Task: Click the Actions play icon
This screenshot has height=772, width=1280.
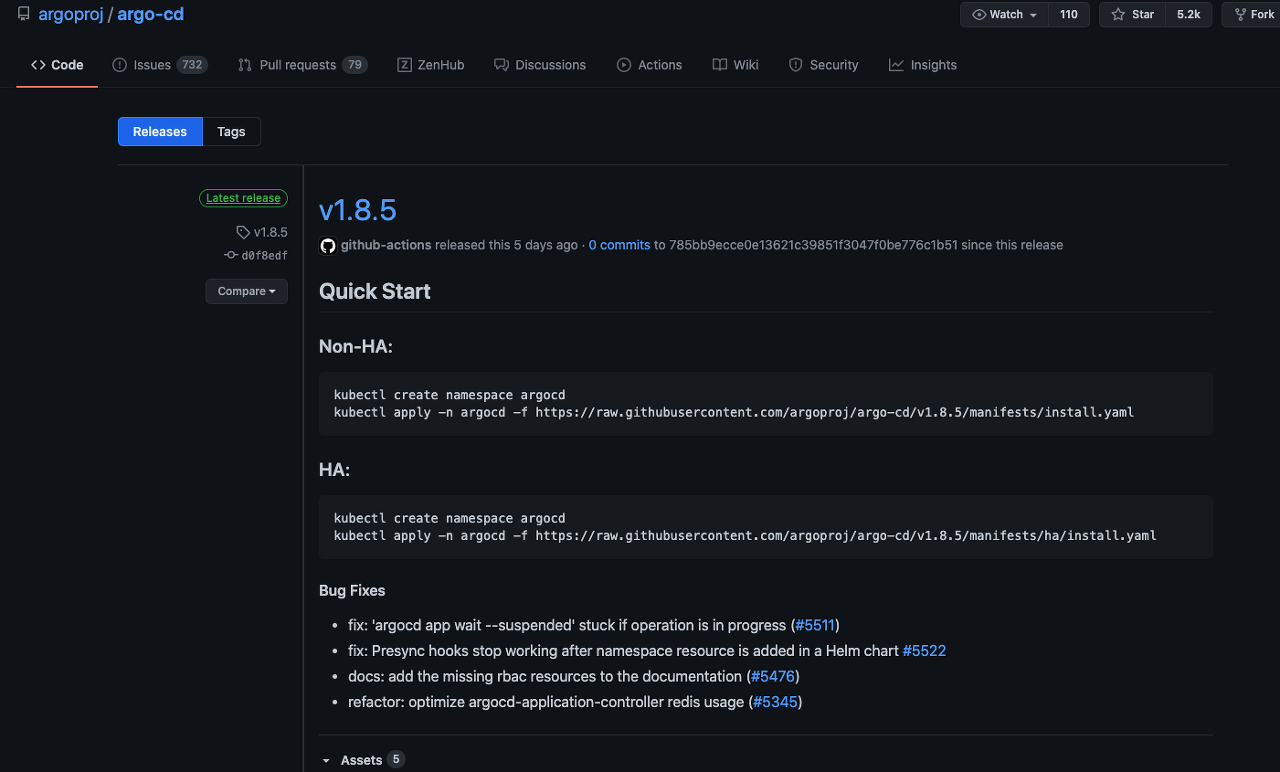Action: coord(624,65)
